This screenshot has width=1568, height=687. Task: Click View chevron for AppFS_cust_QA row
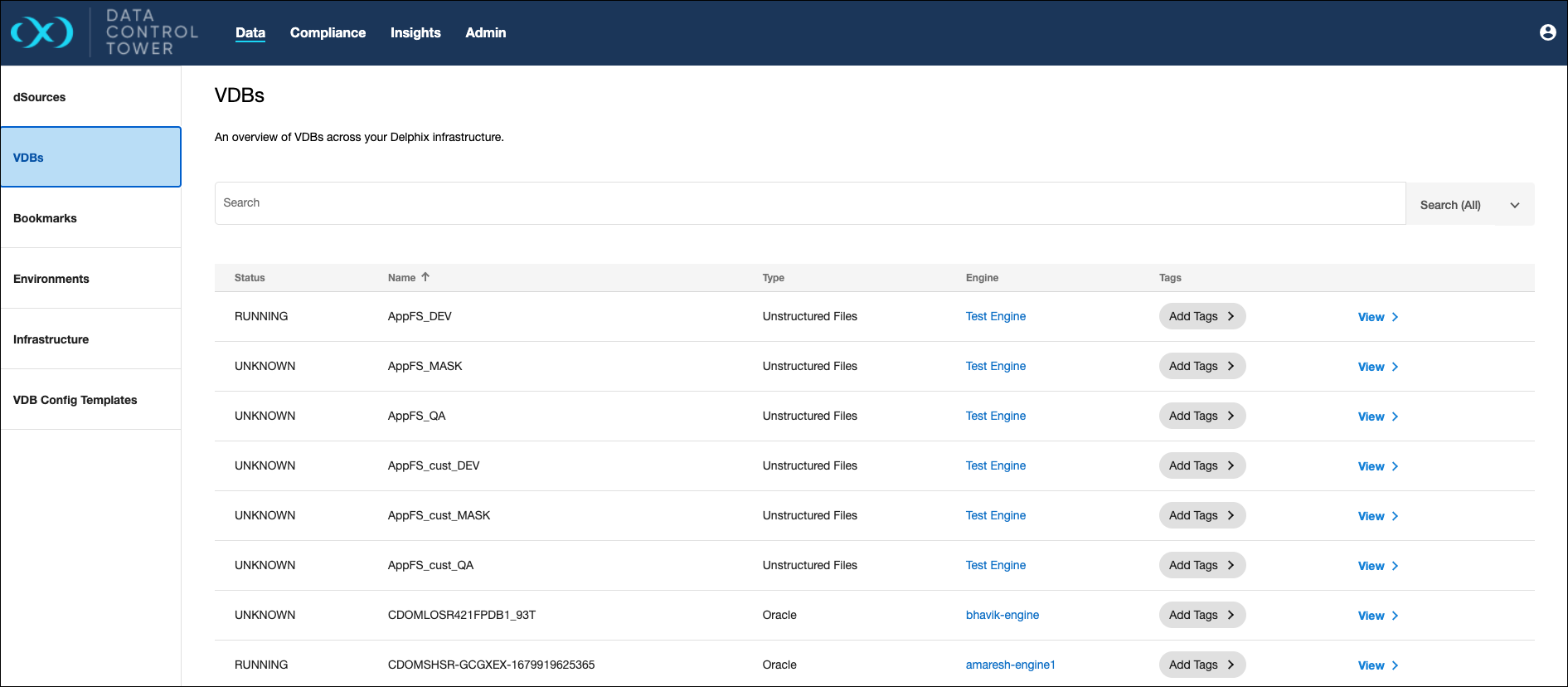(1396, 566)
